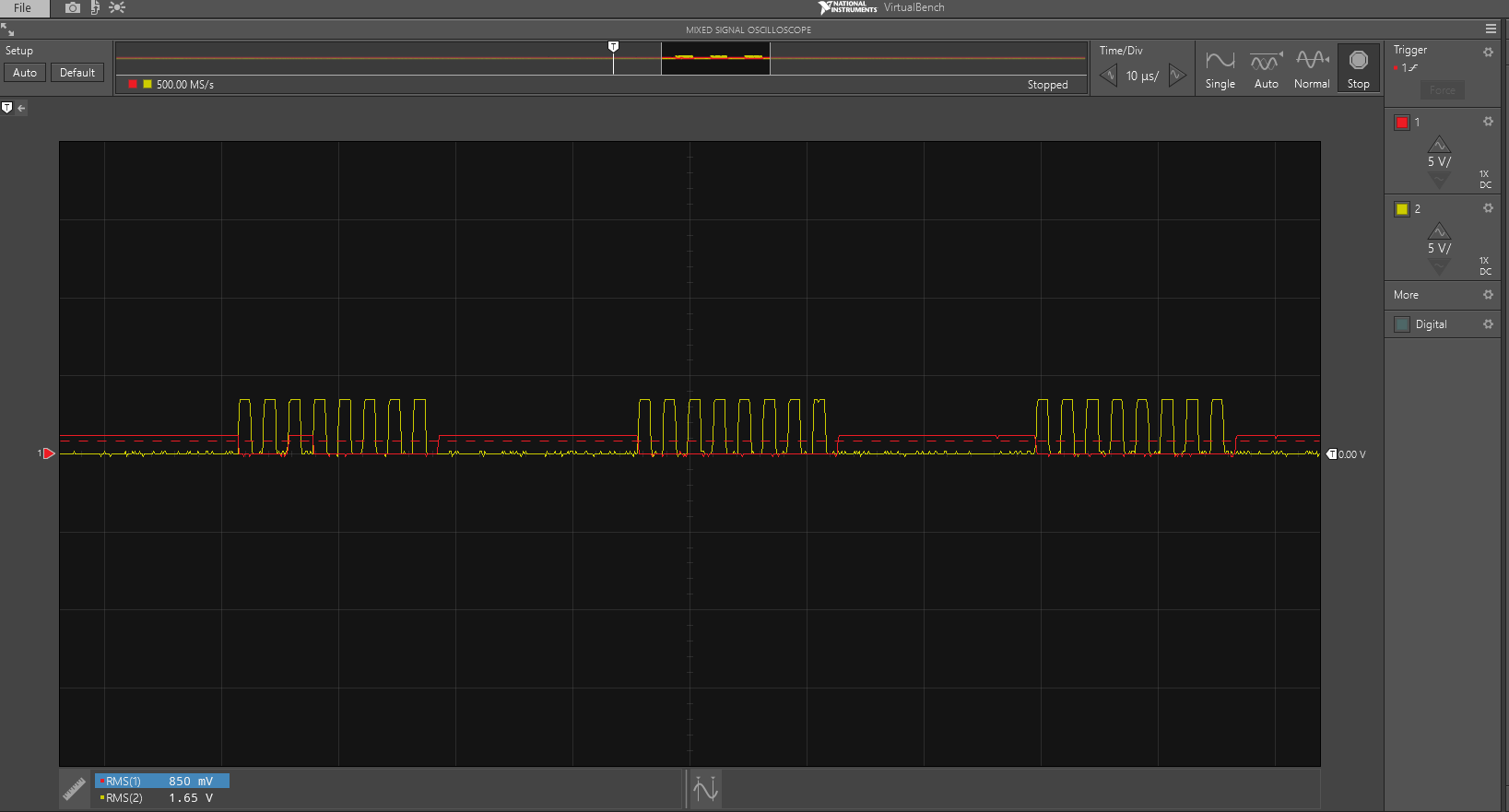This screenshot has width=1509, height=812.
Task: Open the measurements ruler tool
Action: pos(74,790)
